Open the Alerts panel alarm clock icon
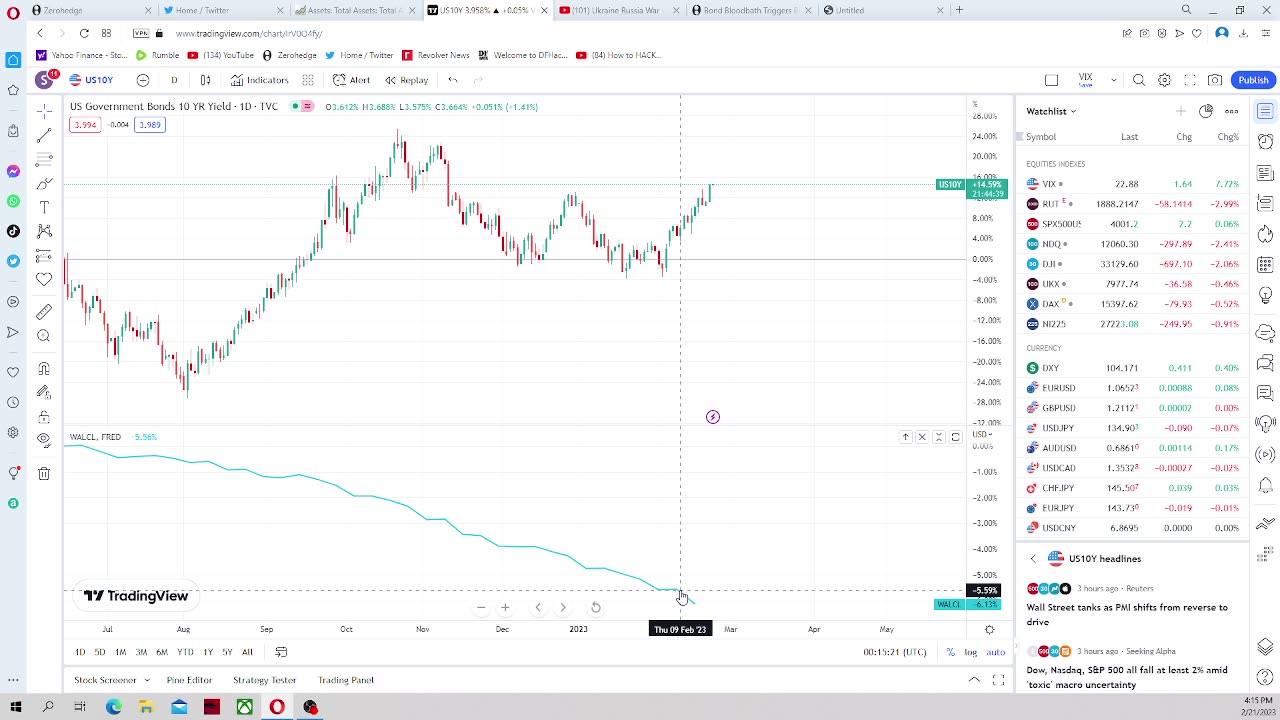Viewport: 1280px width, 720px height. (x=1265, y=142)
